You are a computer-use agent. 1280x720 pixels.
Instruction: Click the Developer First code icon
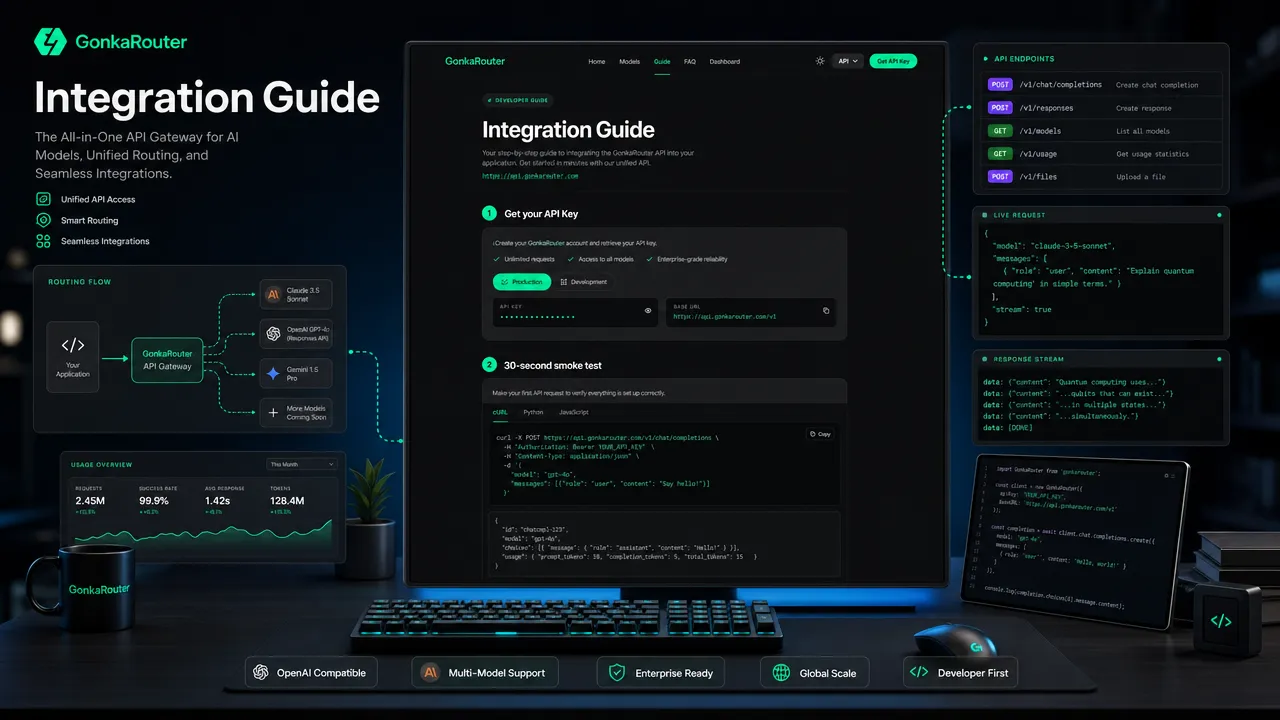coord(918,672)
